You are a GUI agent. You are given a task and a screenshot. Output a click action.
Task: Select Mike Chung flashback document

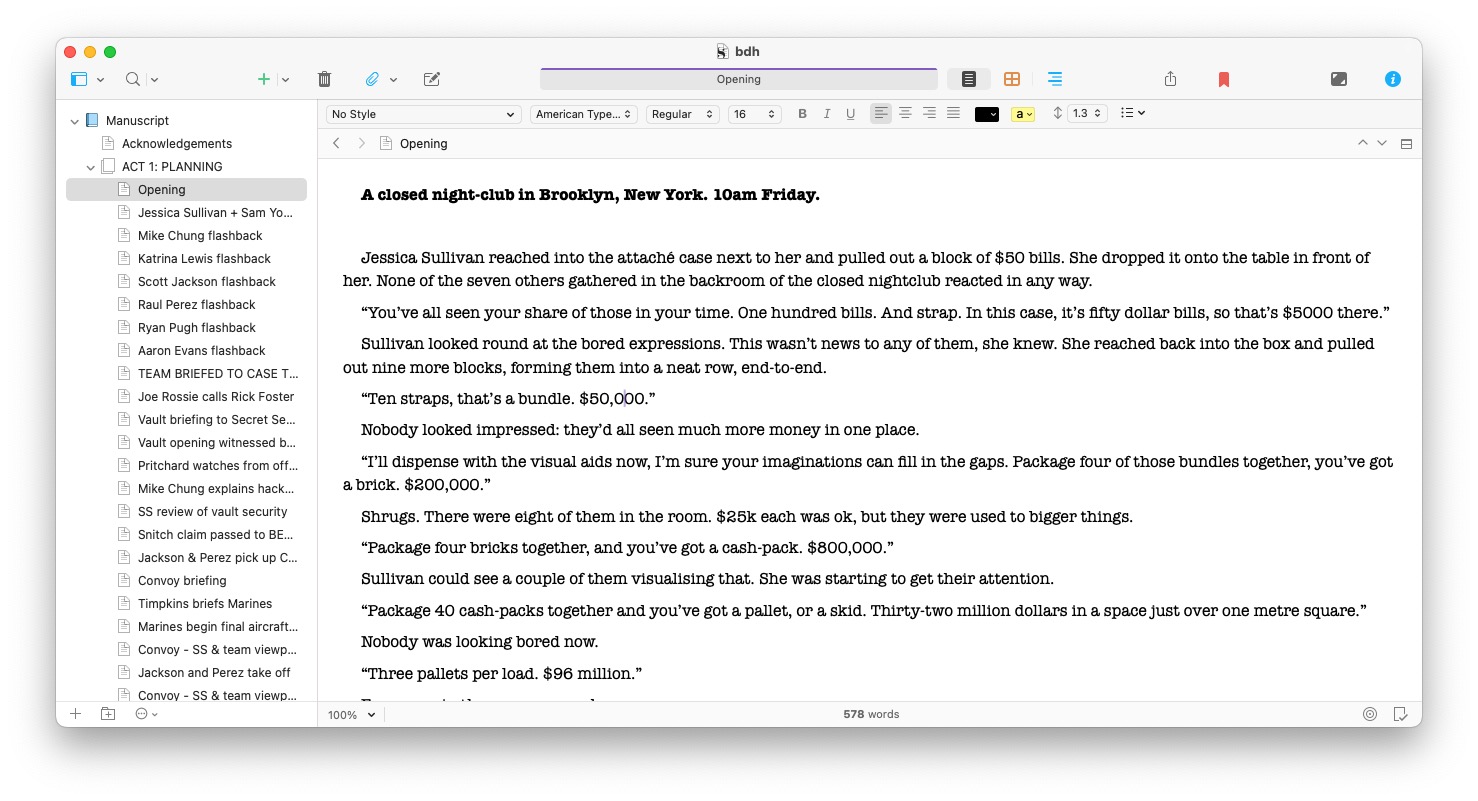click(200, 236)
